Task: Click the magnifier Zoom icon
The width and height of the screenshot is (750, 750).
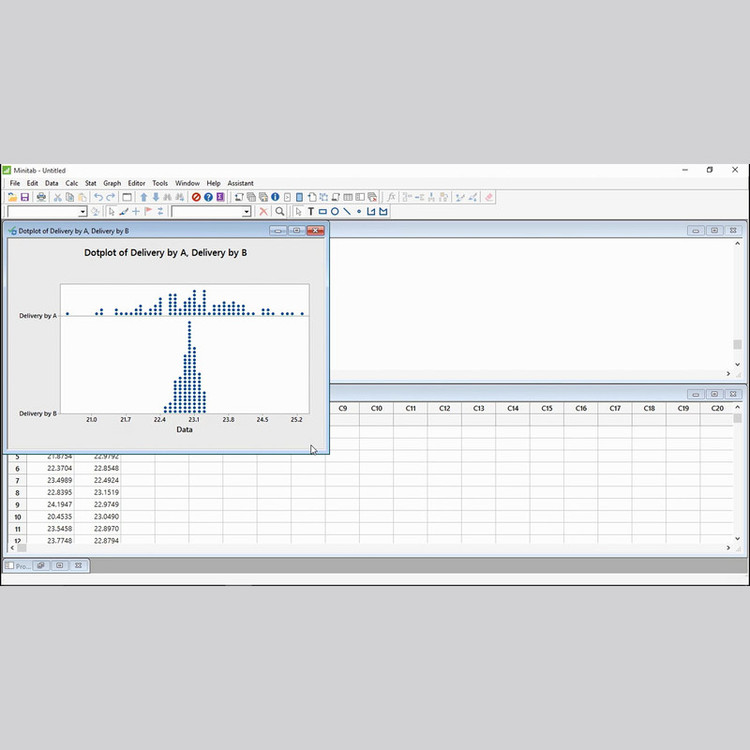Action: 280,212
